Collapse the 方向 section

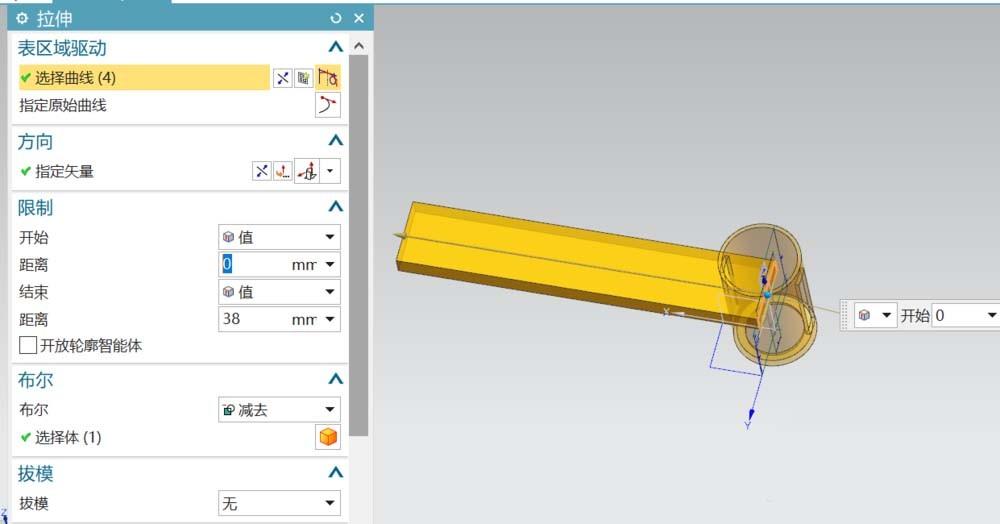point(335,140)
